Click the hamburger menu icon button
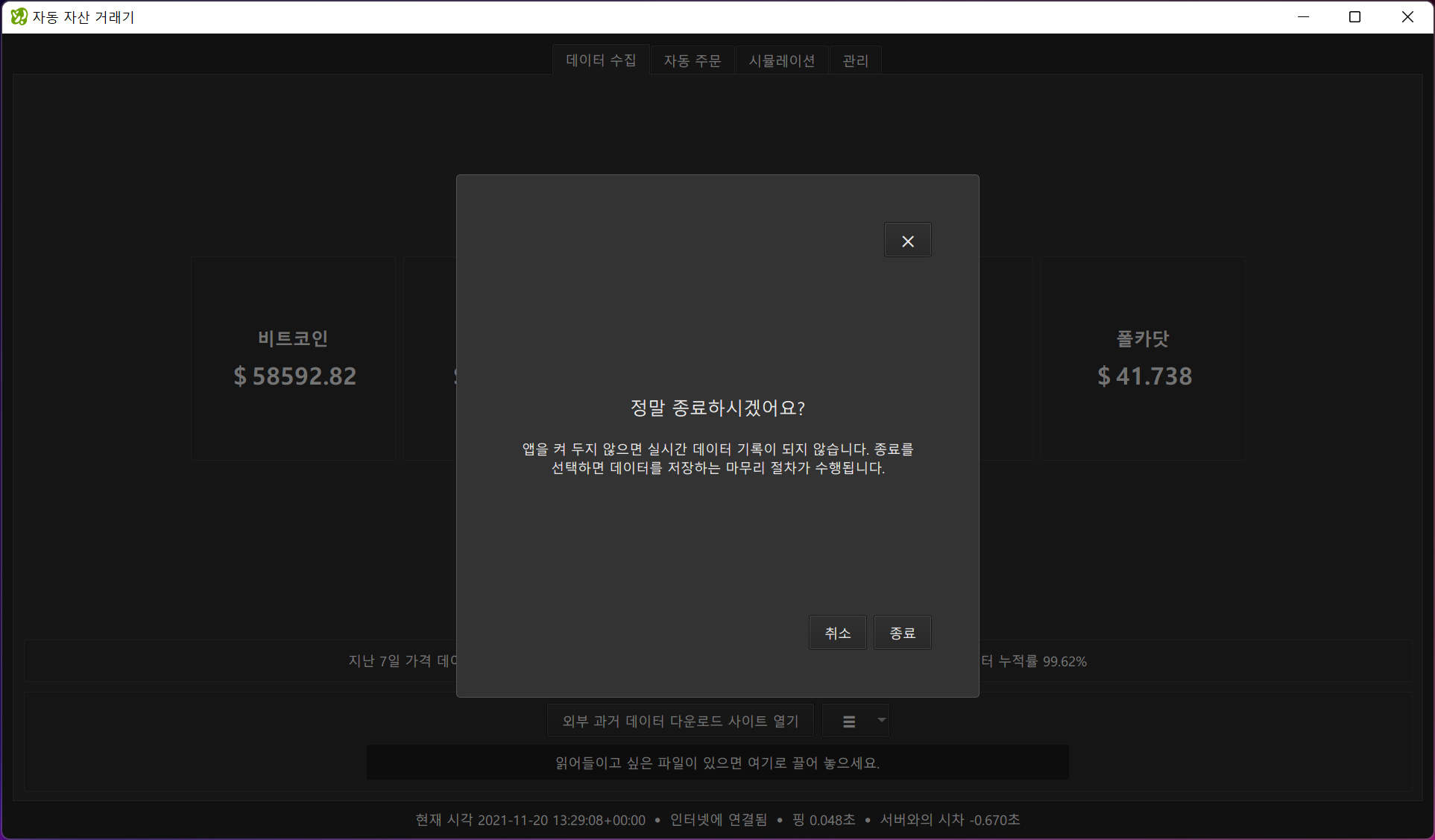The height and width of the screenshot is (840, 1435). [848, 721]
